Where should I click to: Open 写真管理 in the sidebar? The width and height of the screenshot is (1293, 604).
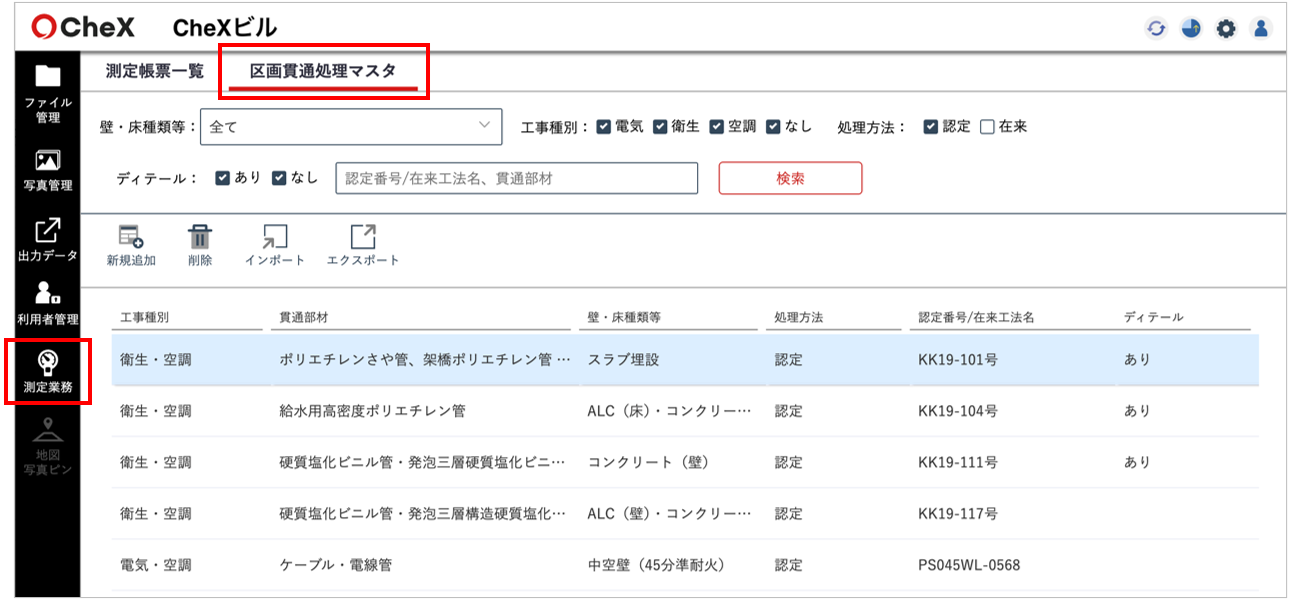pos(47,169)
